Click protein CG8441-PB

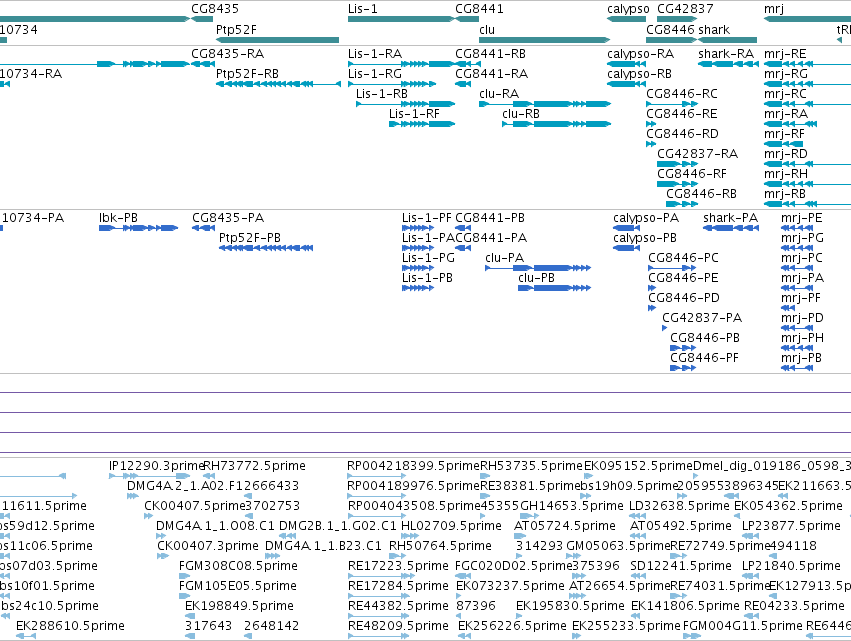[490, 218]
